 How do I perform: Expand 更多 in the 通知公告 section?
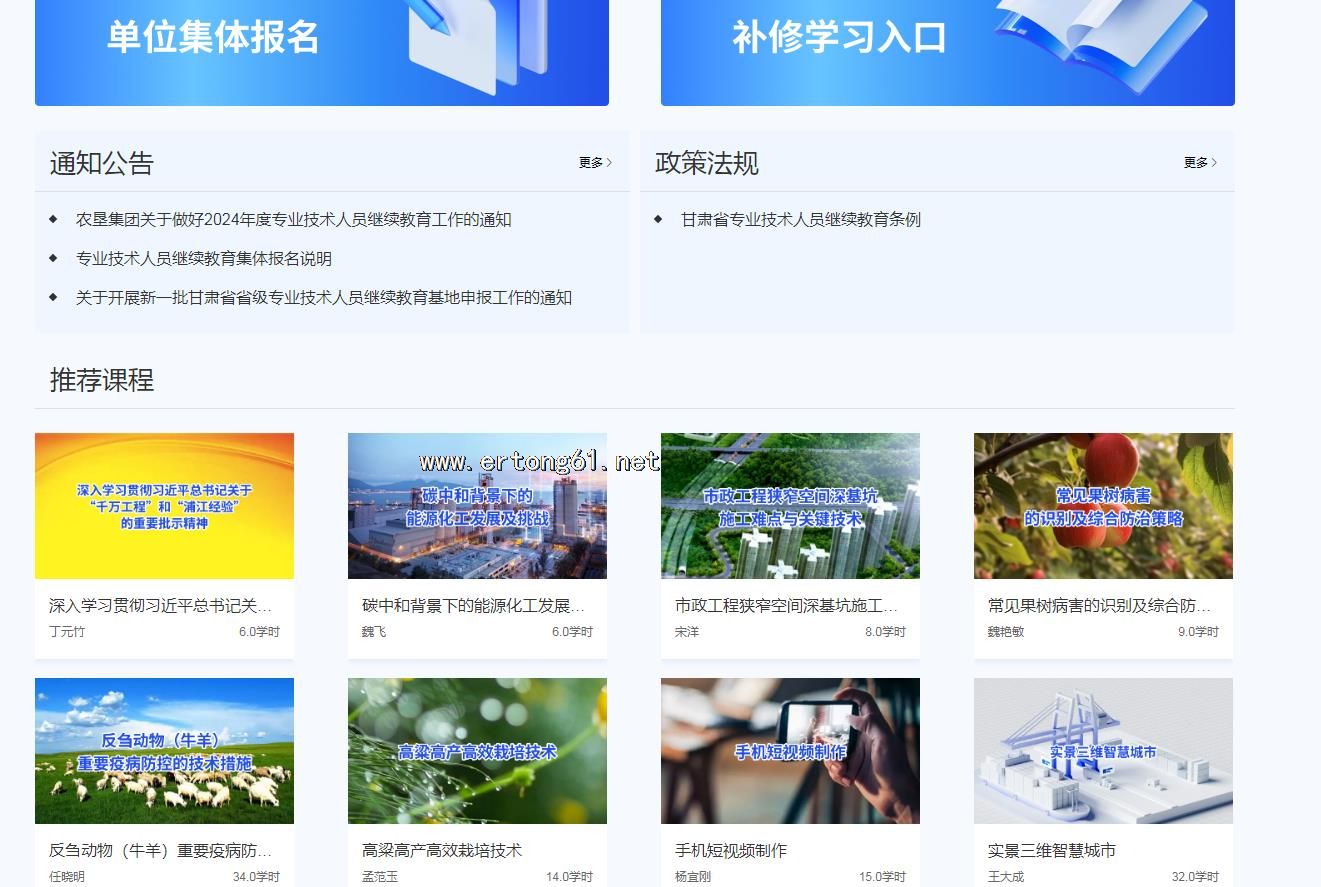coord(595,163)
